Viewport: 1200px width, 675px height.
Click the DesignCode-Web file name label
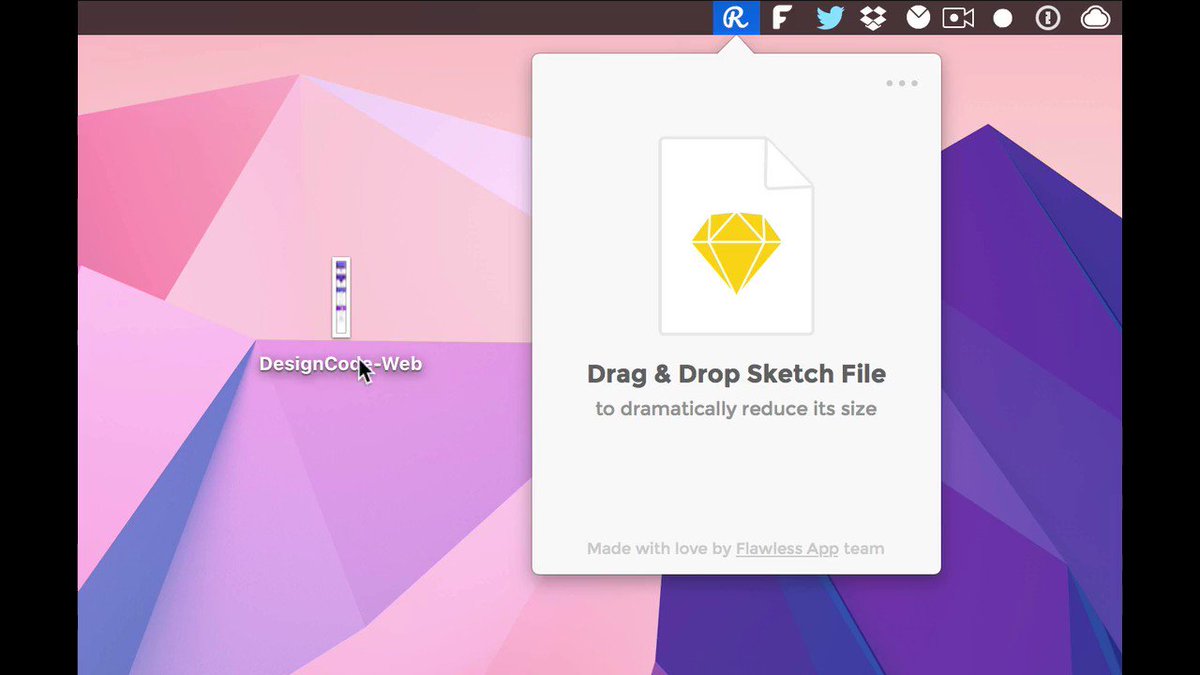(x=341, y=364)
